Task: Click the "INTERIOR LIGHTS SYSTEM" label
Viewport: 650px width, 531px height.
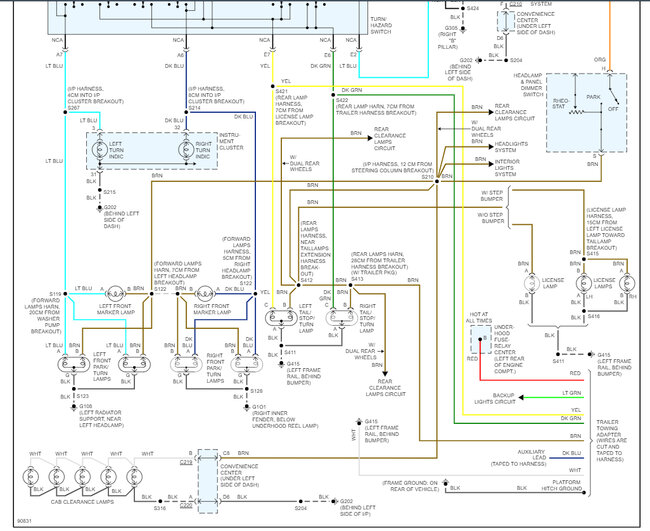Action: point(507,168)
